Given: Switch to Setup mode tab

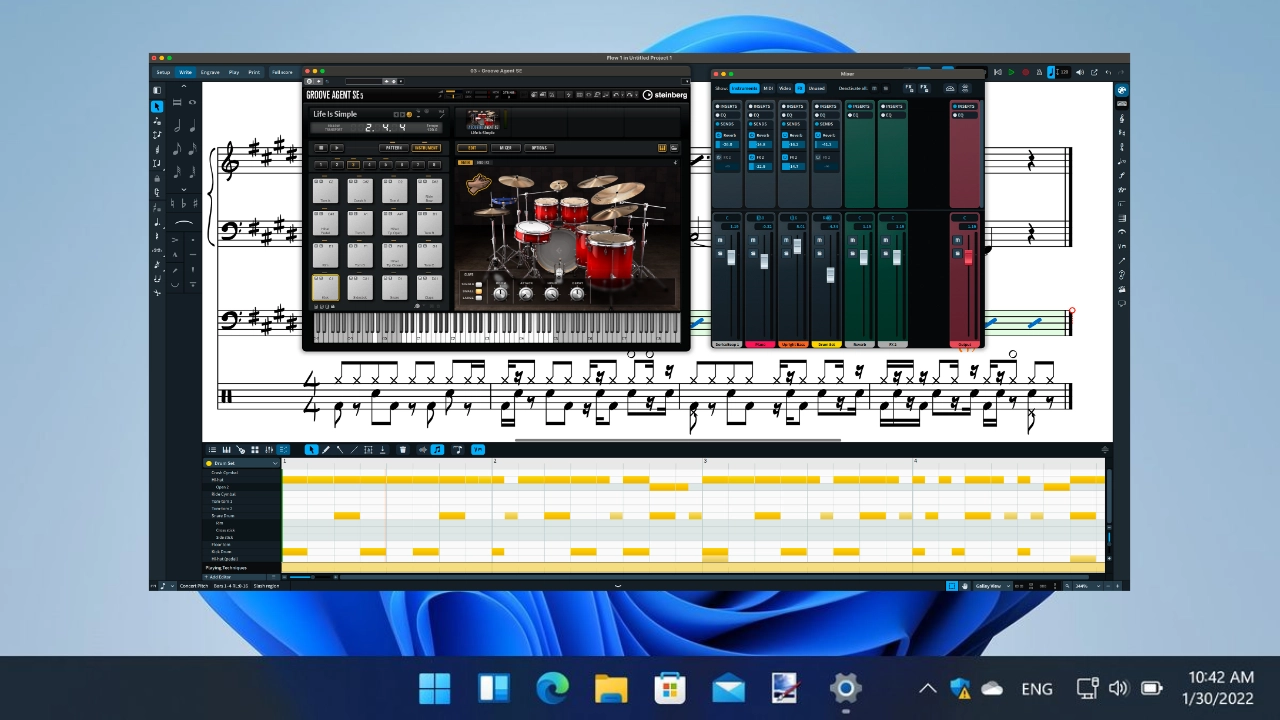Looking at the screenshot, I should (163, 72).
